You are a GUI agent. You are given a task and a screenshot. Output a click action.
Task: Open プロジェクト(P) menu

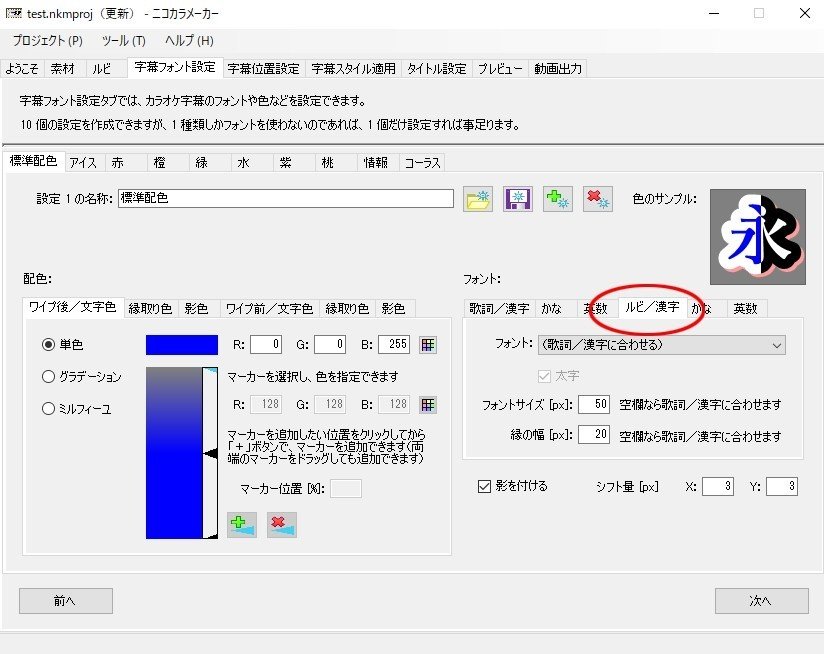[x=47, y=40]
